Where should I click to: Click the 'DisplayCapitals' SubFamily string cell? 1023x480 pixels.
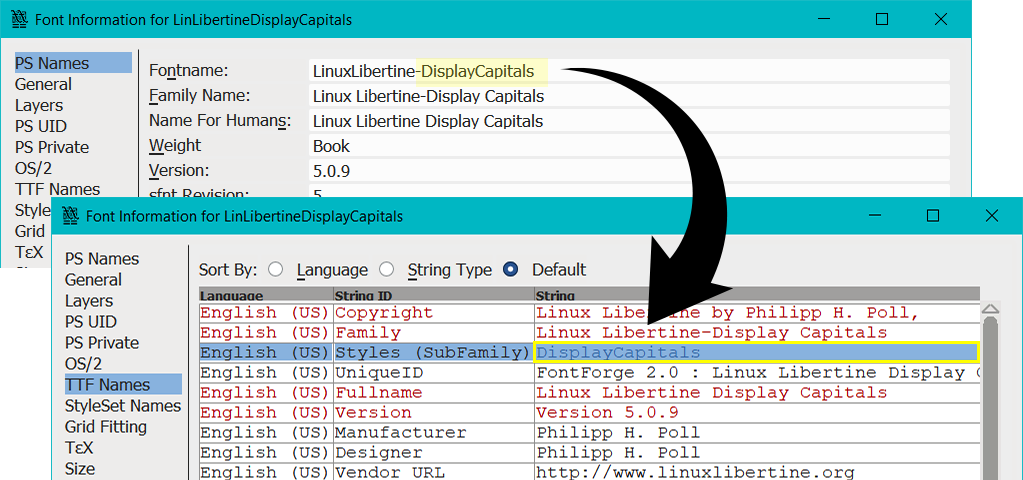point(757,352)
